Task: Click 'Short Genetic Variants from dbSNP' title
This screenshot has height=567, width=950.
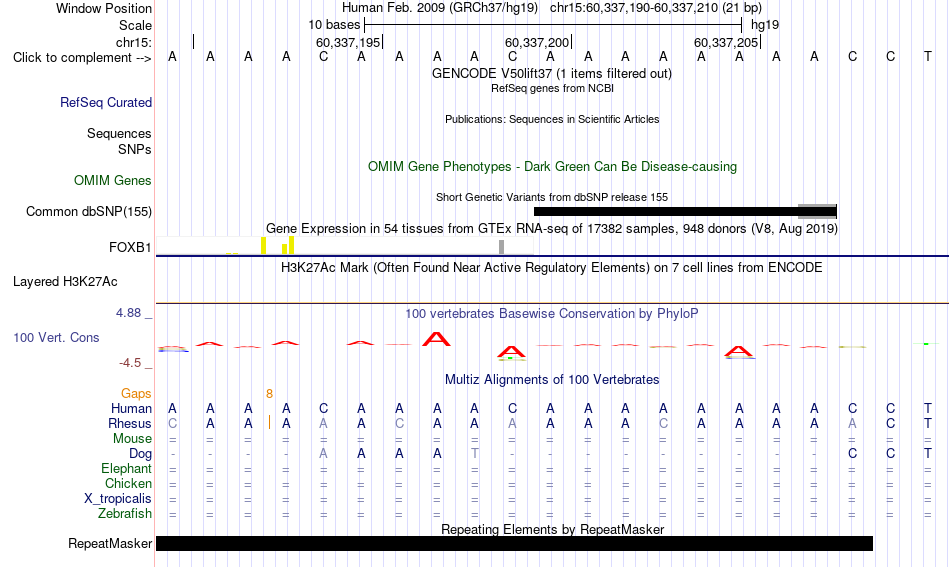Action: (x=552, y=197)
